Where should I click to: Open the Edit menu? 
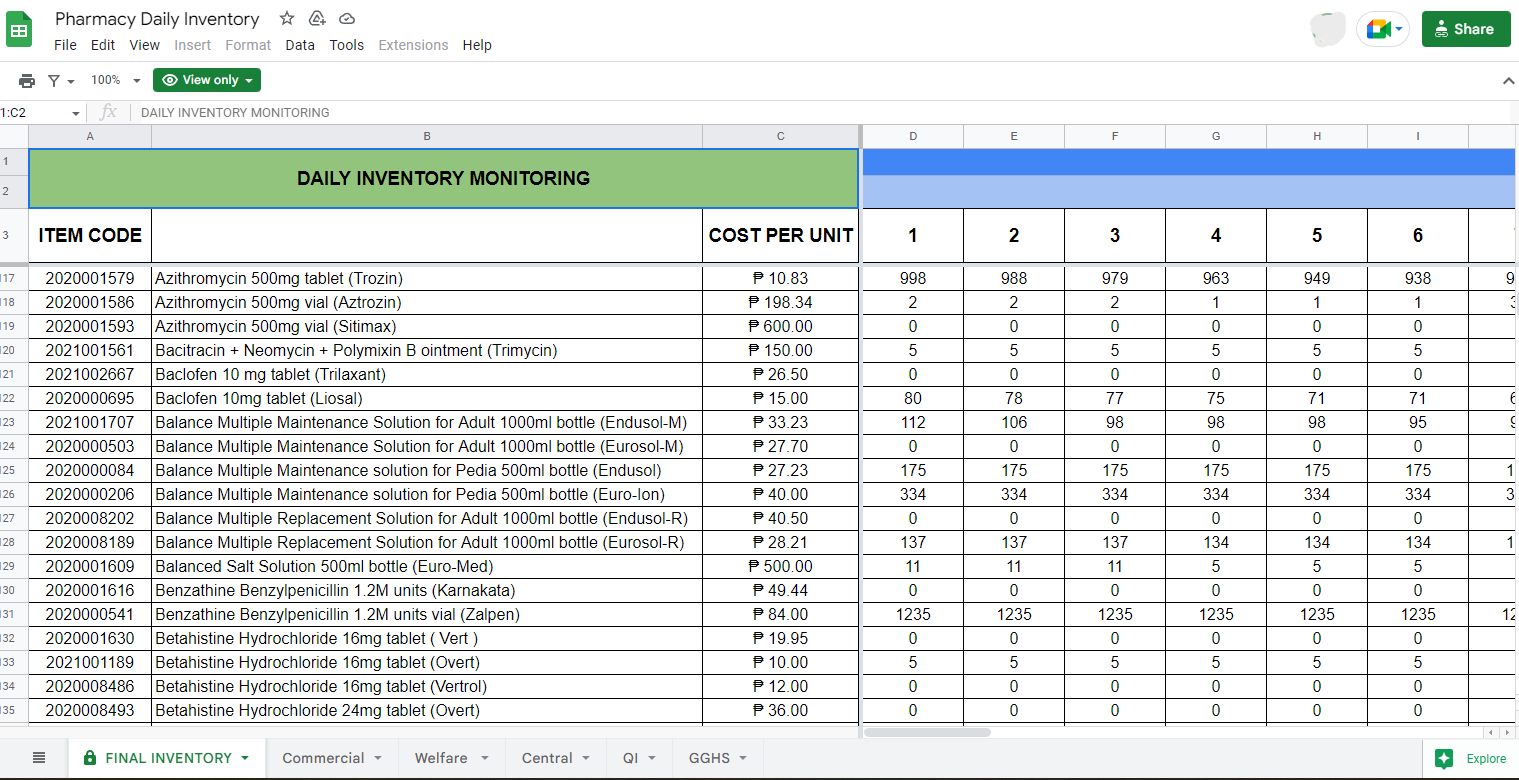103,45
